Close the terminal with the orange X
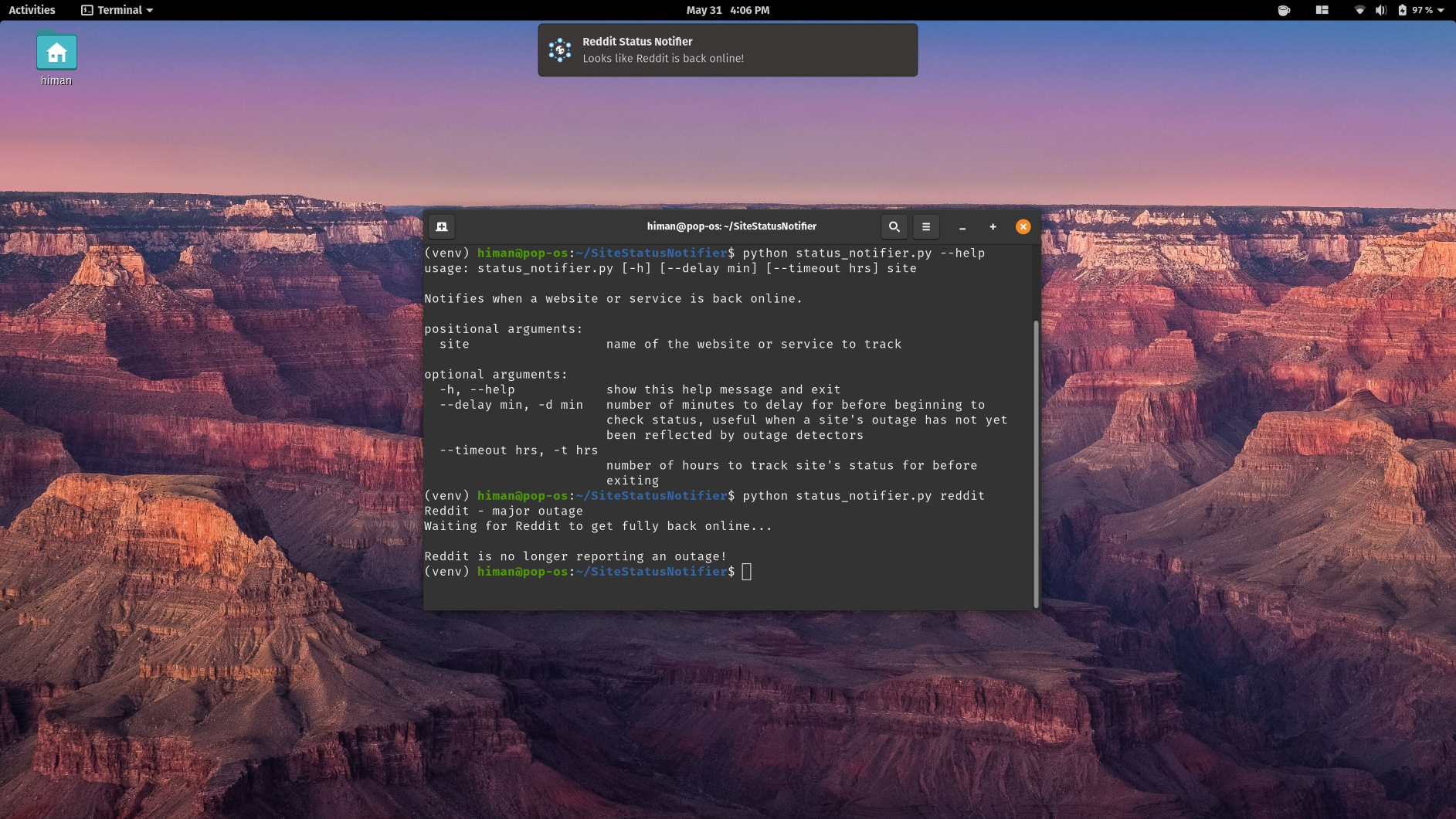Screen dimensions: 1456x819 point(1023,226)
